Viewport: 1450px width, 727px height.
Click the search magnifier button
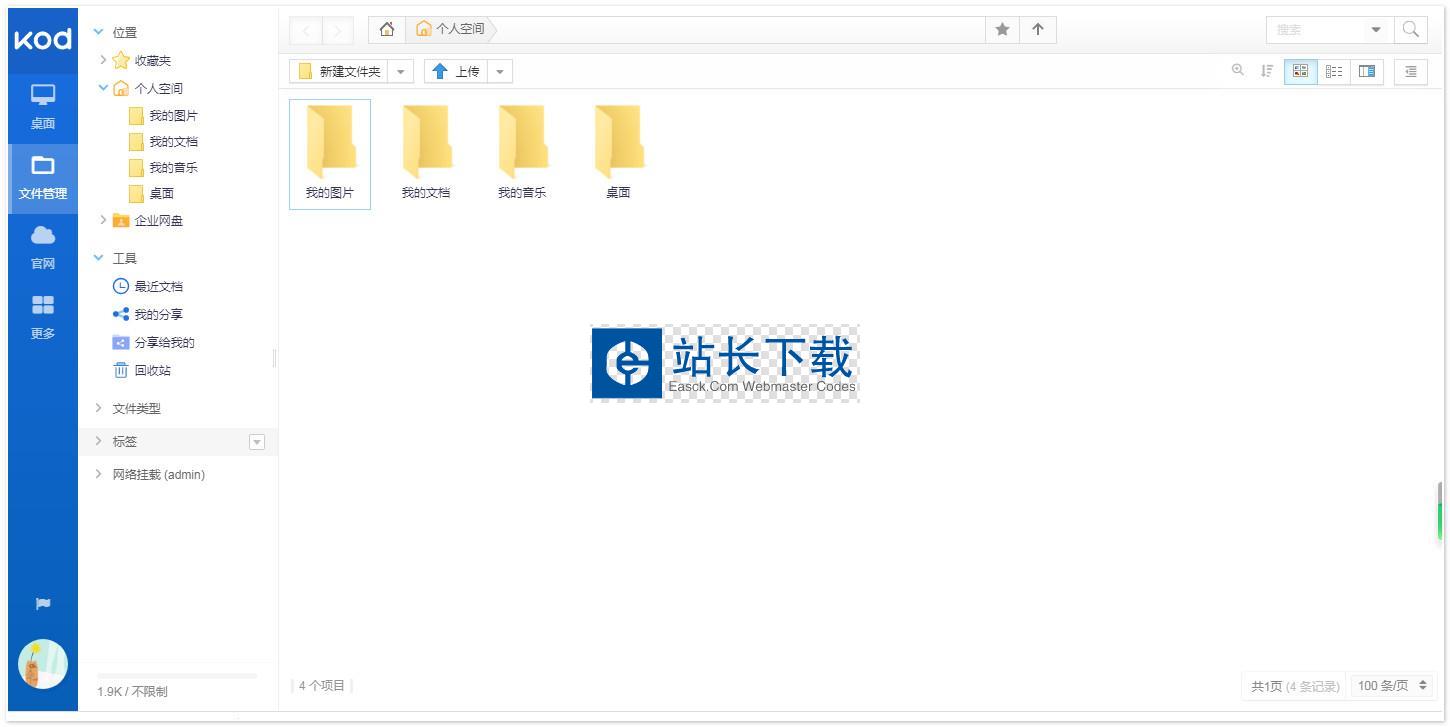(x=1410, y=30)
